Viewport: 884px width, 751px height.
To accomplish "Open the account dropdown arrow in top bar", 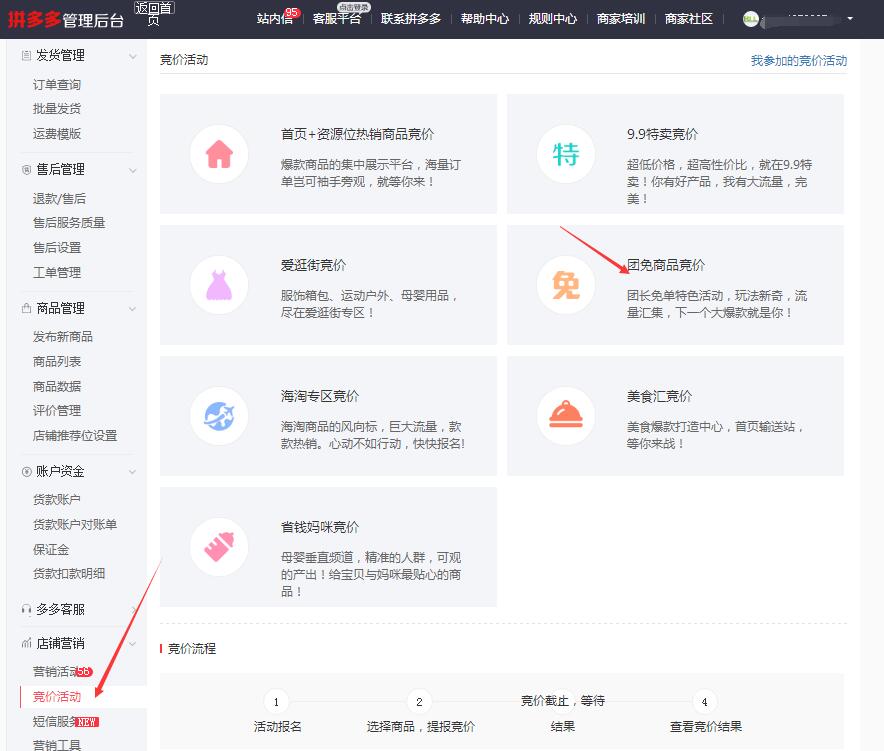I will click(850, 19).
